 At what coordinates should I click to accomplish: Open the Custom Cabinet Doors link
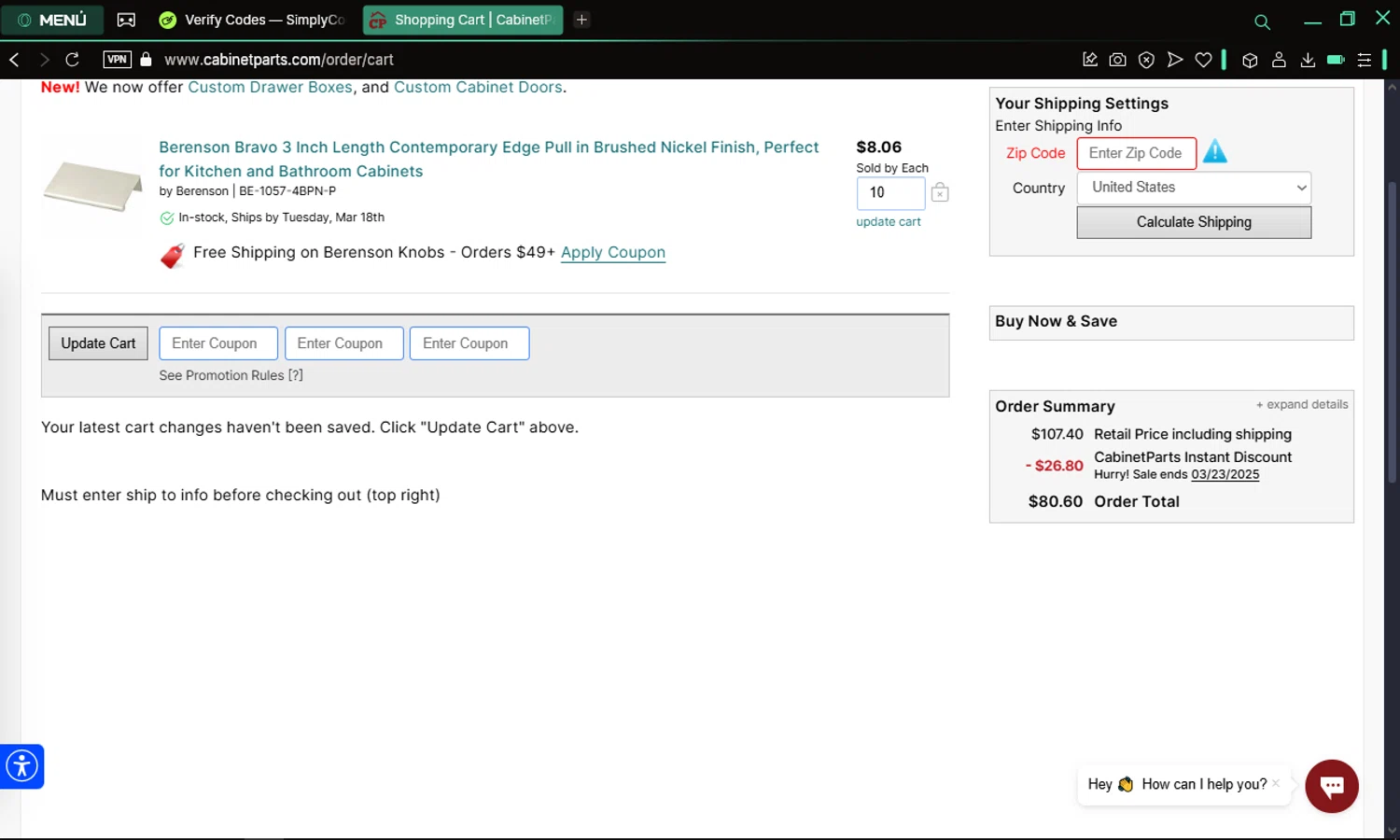478,87
